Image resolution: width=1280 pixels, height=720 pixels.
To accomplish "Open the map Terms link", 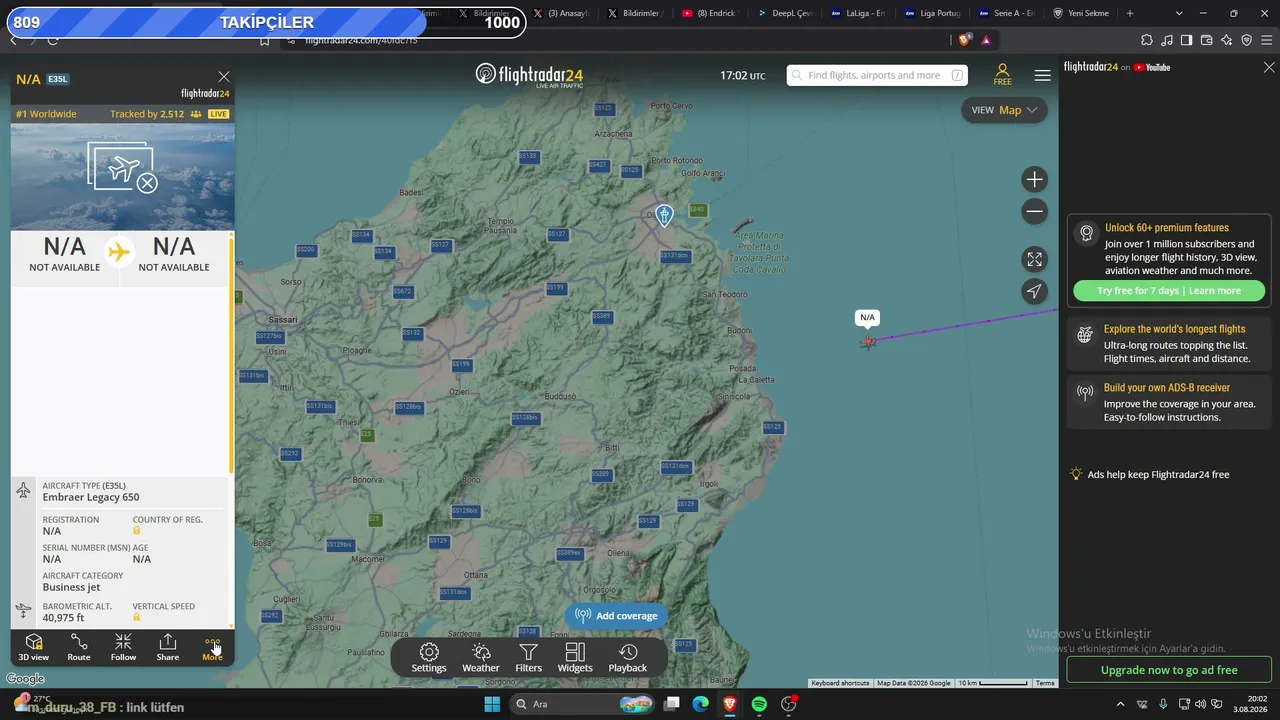I will pyautogui.click(x=1045, y=683).
